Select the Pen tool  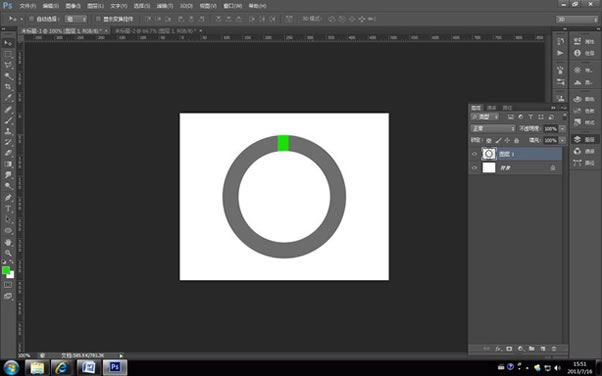(x=8, y=198)
